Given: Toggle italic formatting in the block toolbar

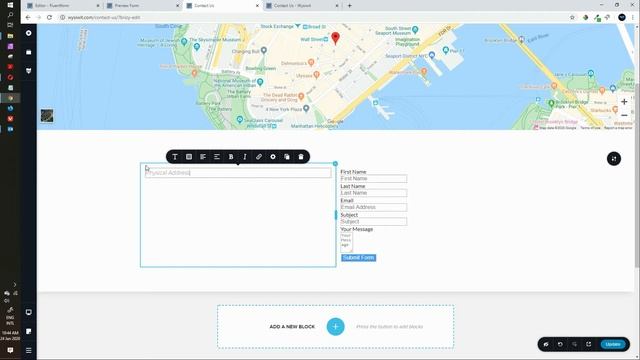Looking at the screenshot, I should 245,157.
